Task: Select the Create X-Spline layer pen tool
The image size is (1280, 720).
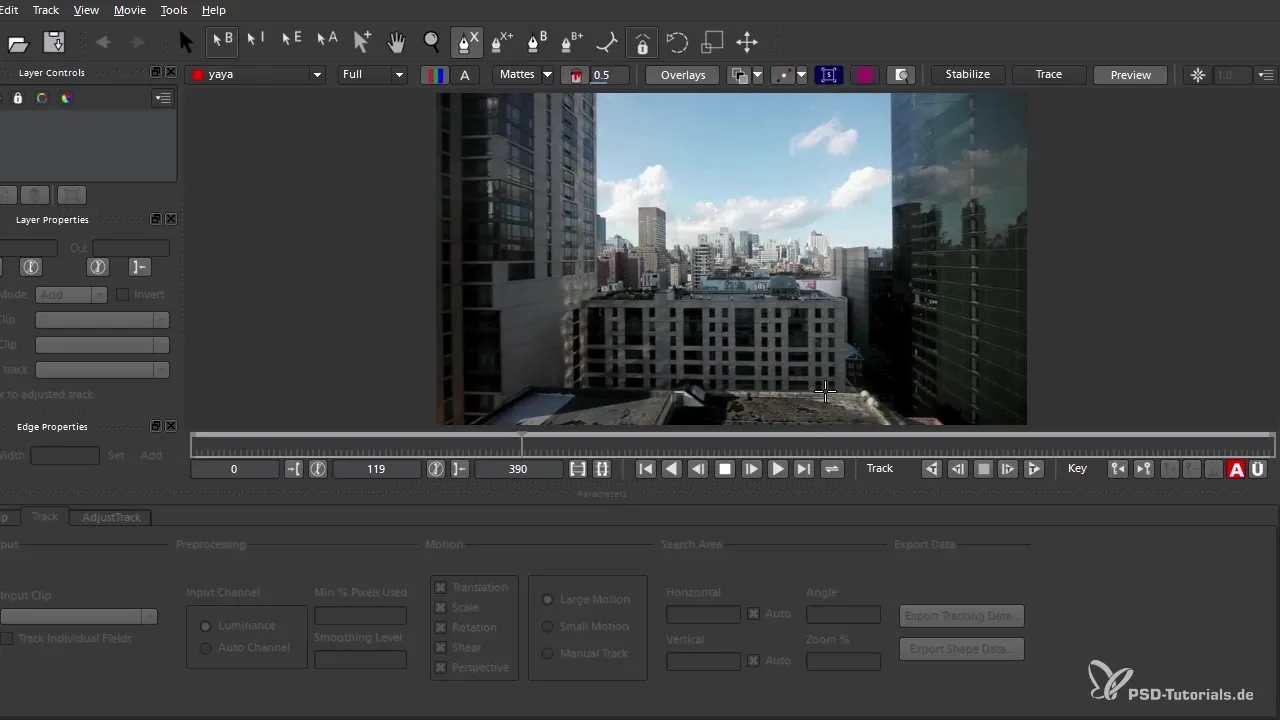Action: pos(467,42)
